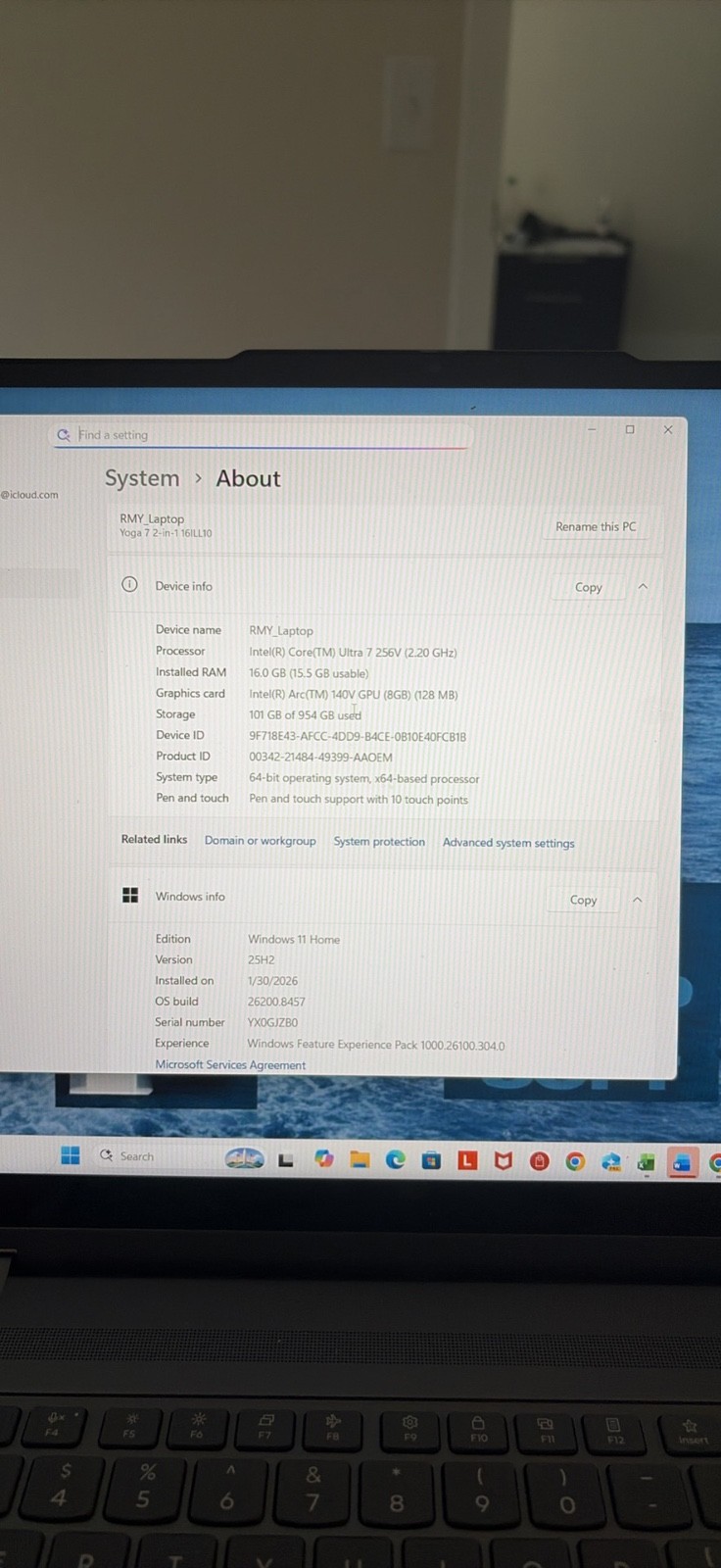This screenshot has height=1568, width=721.
Task: Open File Explorer from the taskbar
Action: point(360,1160)
